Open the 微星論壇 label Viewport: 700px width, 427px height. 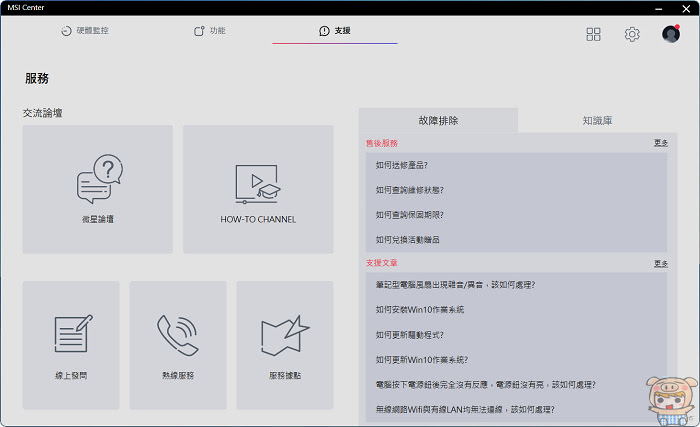98,219
